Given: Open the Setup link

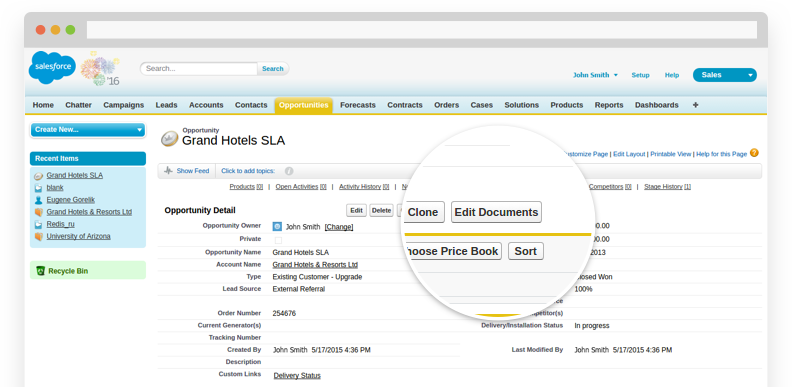Looking at the screenshot, I should pos(640,75).
